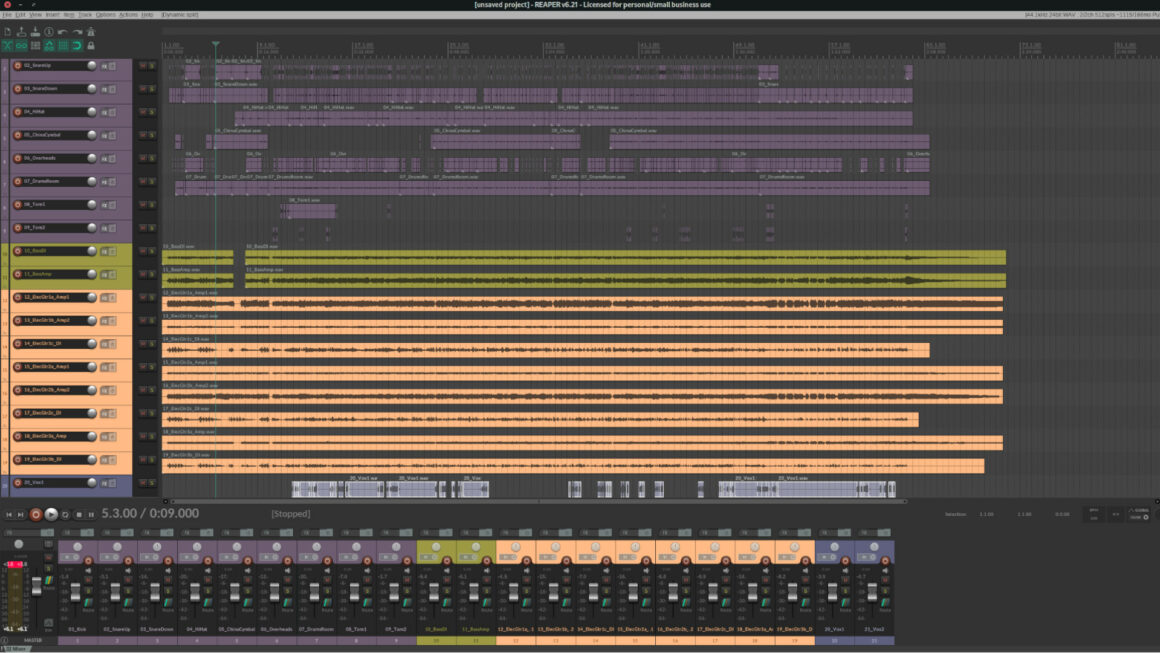Open the File menu
The height and width of the screenshot is (653, 1160).
[x=6, y=15]
